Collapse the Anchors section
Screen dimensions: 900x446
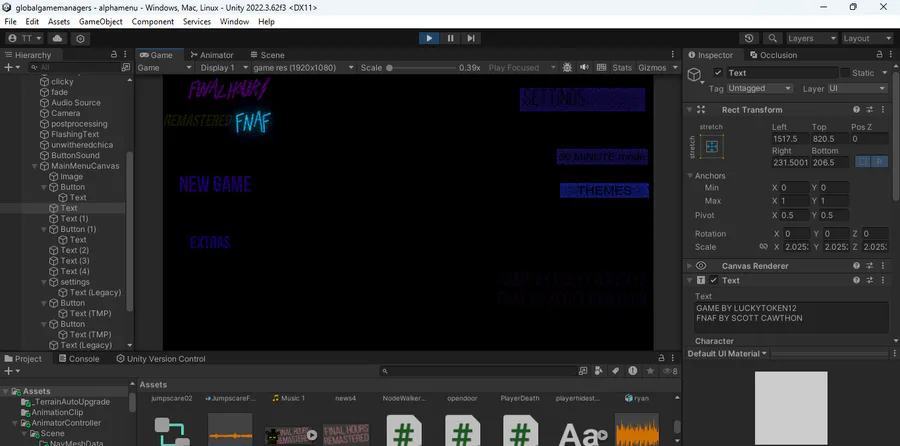[x=690, y=176]
